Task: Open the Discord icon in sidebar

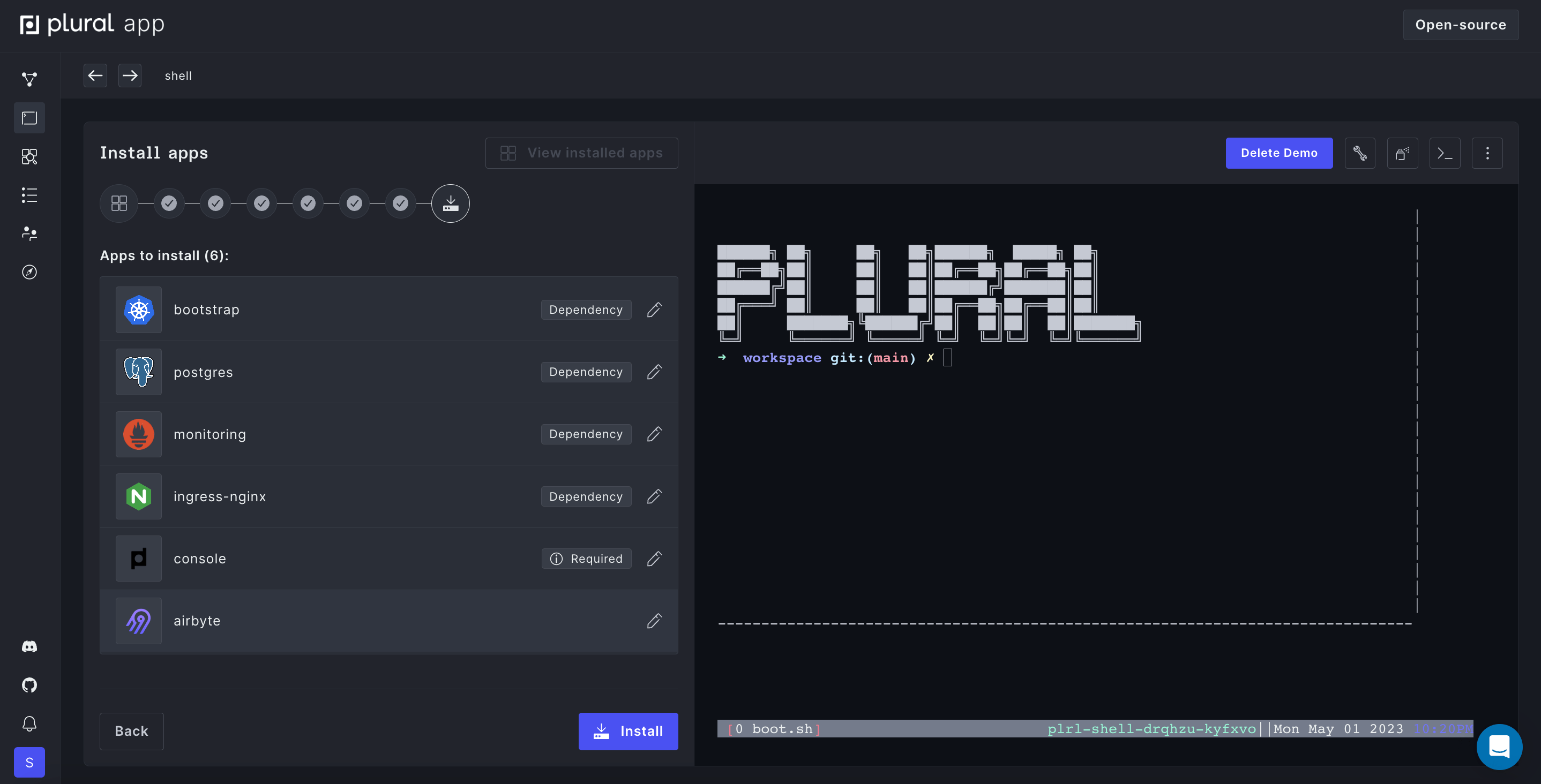Action: coord(29,646)
